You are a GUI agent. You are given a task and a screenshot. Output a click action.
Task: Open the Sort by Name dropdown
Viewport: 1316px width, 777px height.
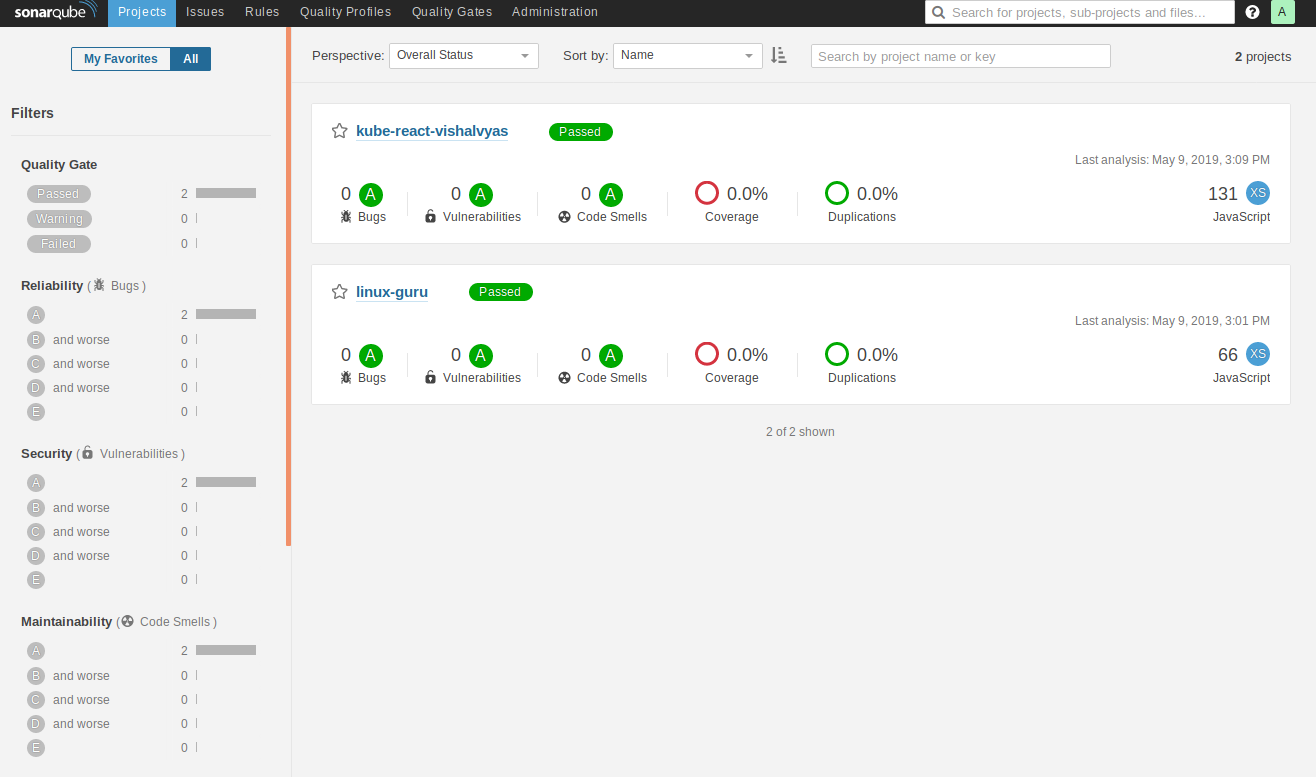pyautogui.click(x=688, y=56)
